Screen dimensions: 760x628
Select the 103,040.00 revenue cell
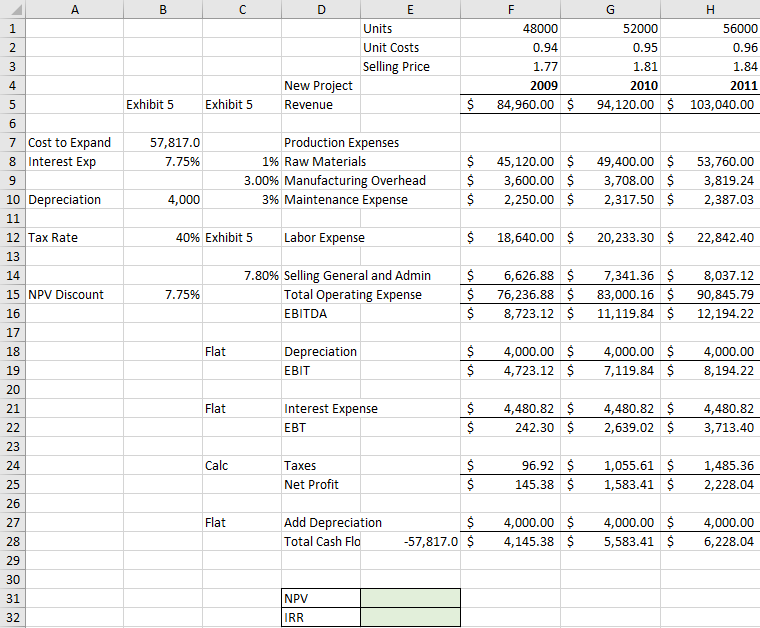(710, 105)
